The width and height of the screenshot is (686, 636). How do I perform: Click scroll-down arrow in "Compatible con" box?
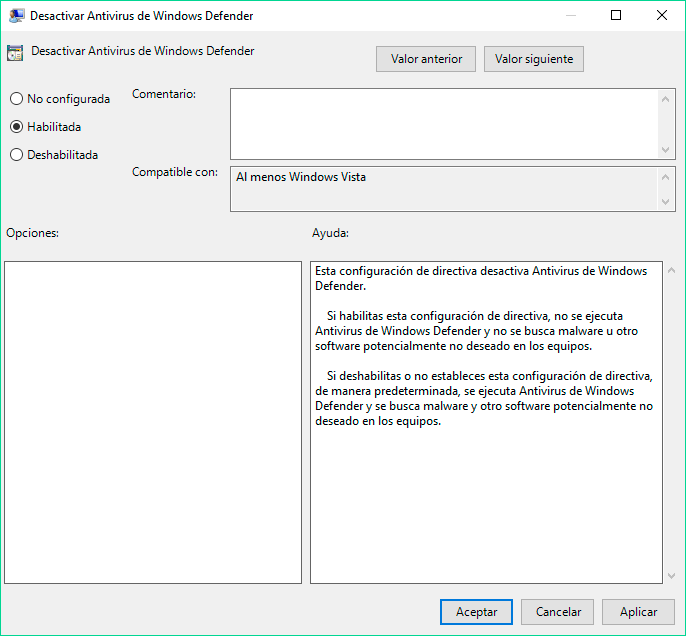click(665, 202)
